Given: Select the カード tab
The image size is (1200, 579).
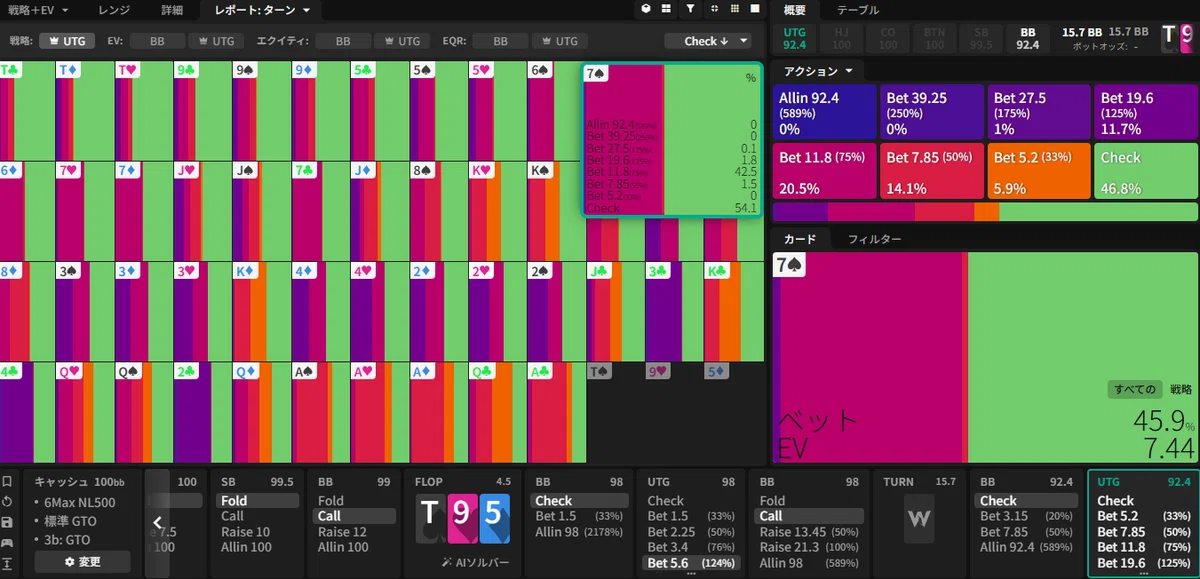Looking at the screenshot, I should (799, 239).
